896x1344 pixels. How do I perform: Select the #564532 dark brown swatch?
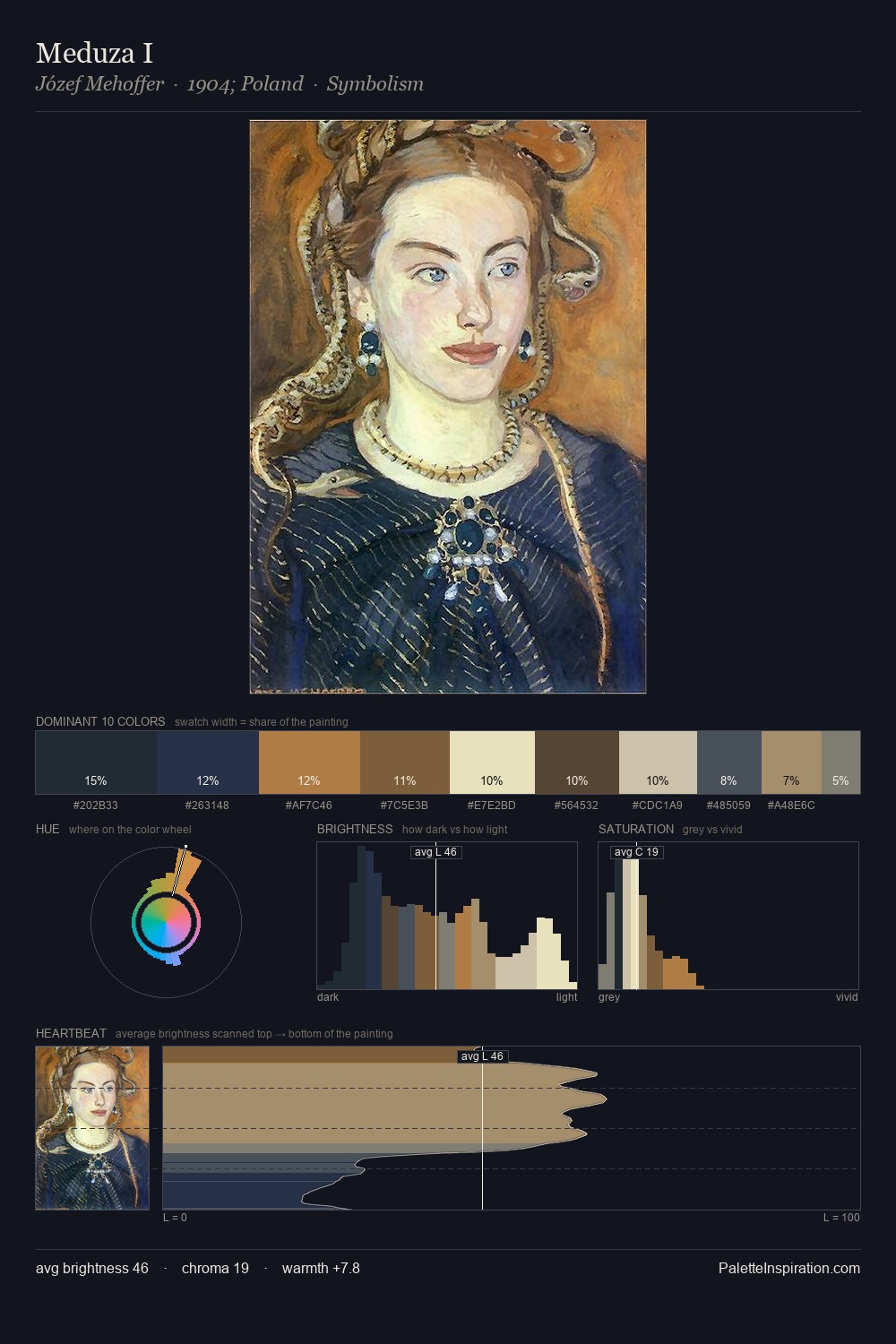tap(577, 762)
